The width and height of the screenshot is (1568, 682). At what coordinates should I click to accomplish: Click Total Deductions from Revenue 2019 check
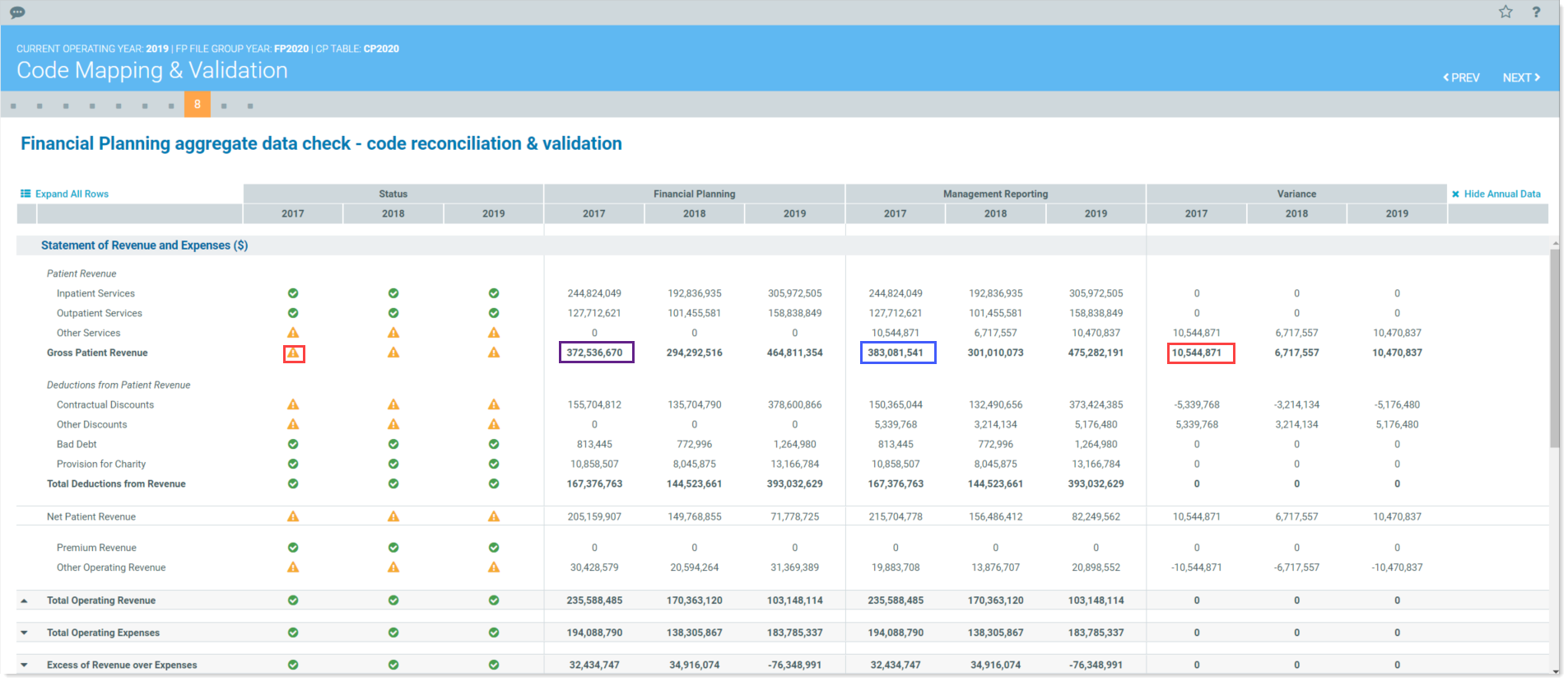click(494, 483)
